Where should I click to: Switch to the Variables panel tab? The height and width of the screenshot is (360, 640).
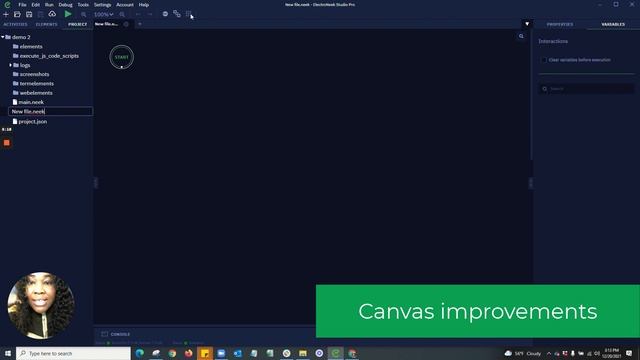613,24
